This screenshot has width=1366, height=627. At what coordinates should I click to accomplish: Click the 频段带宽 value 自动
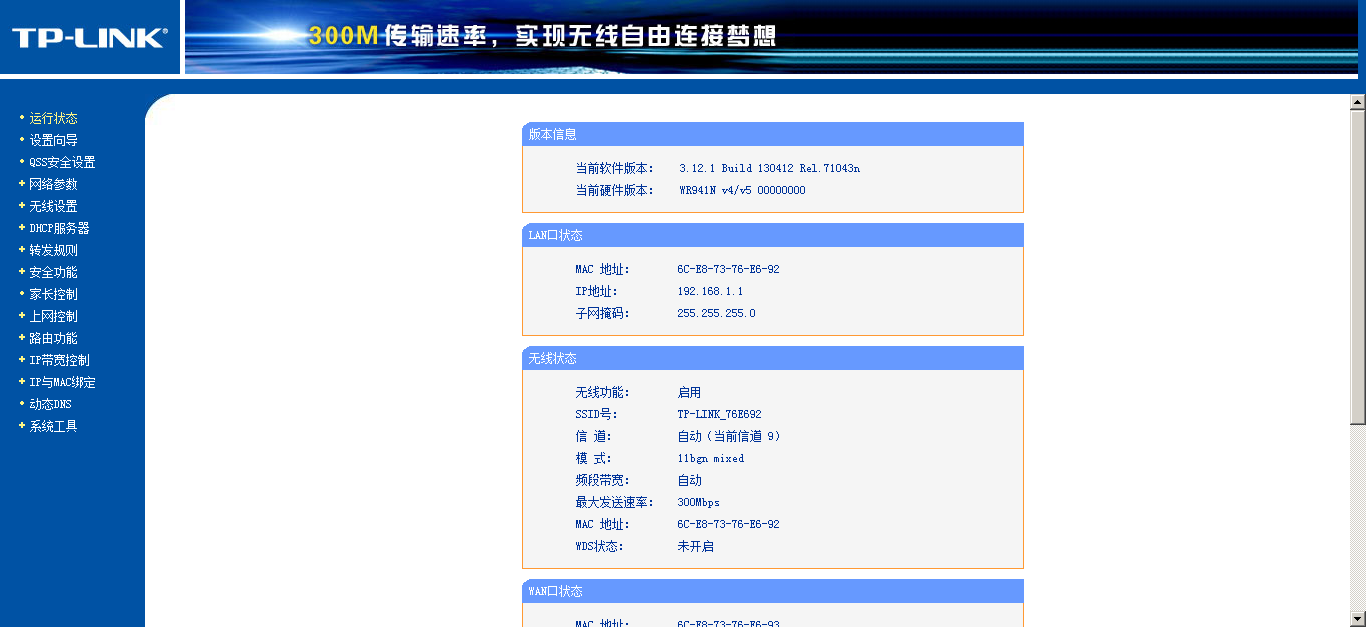click(689, 480)
